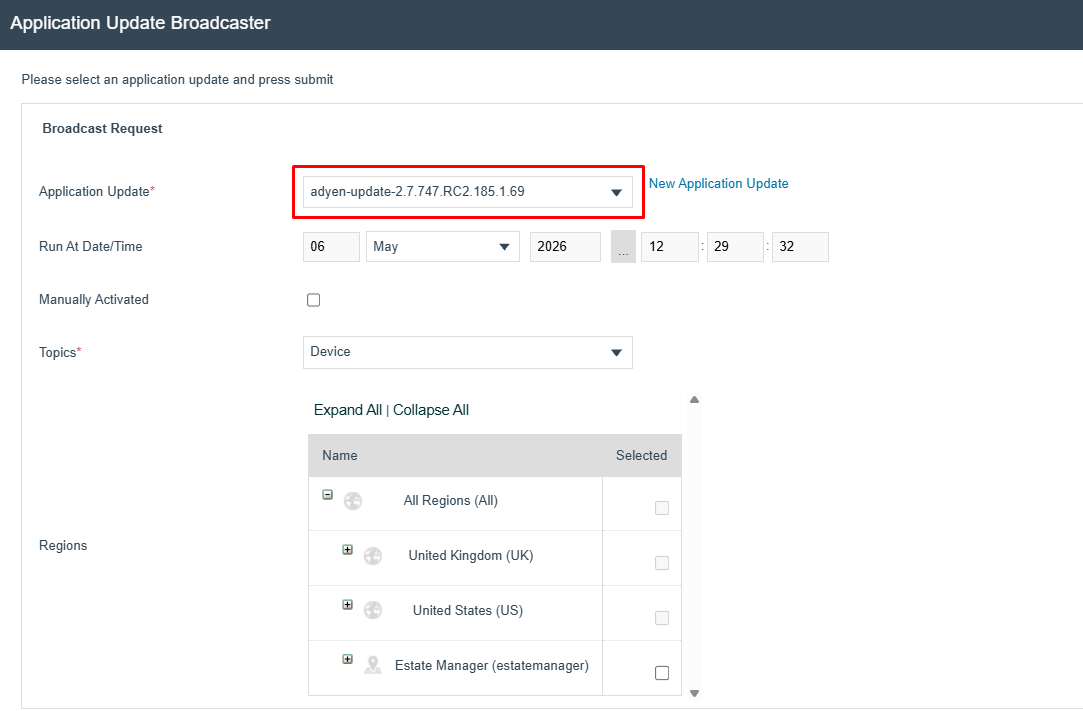Click the United Kingdom globe icon
Screen dimensions: 1083x711
[373, 556]
